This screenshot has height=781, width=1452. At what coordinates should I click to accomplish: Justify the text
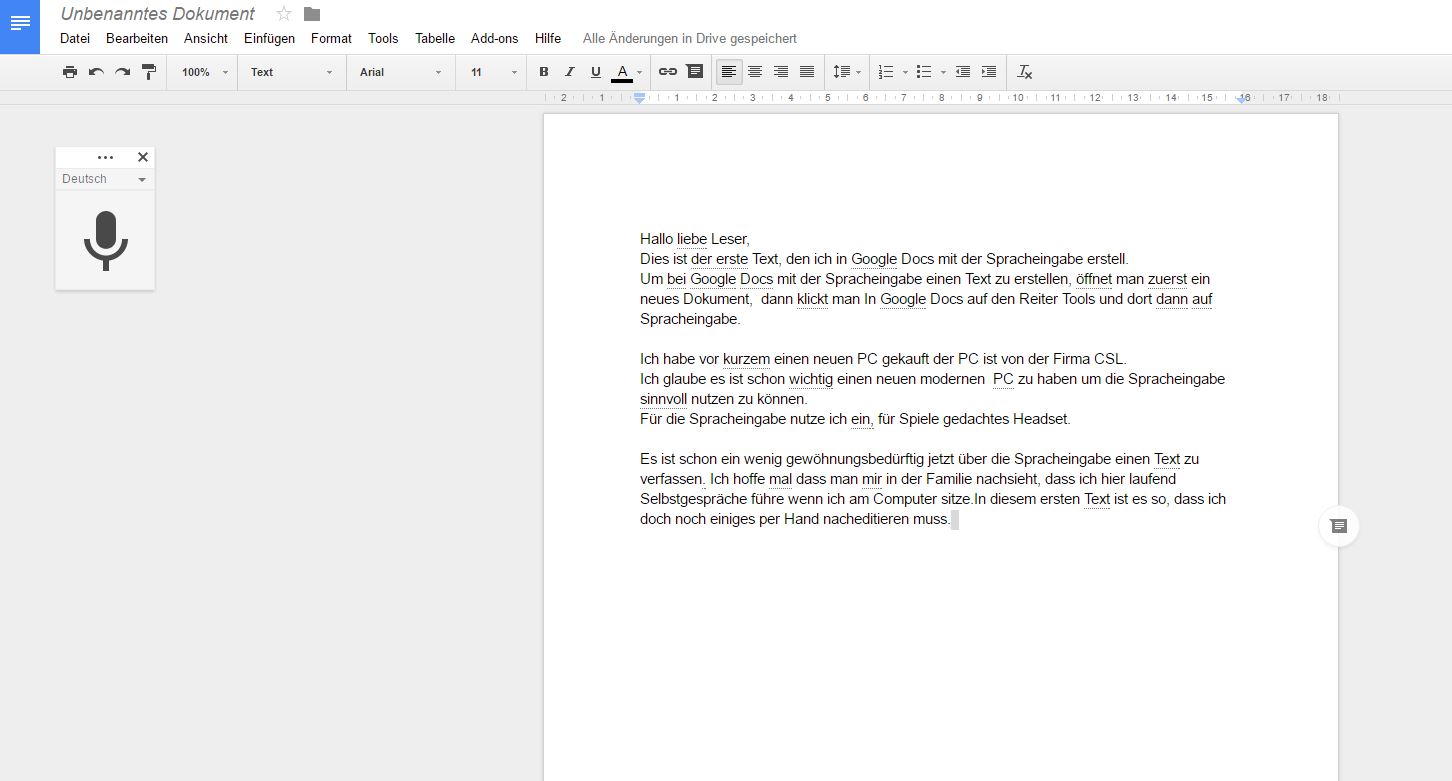tap(807, 72)
